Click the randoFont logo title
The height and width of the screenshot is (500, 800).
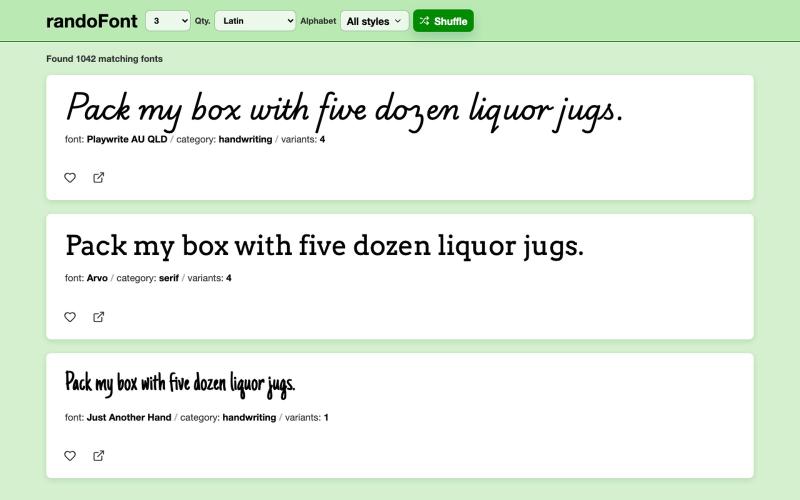[92, 21]
